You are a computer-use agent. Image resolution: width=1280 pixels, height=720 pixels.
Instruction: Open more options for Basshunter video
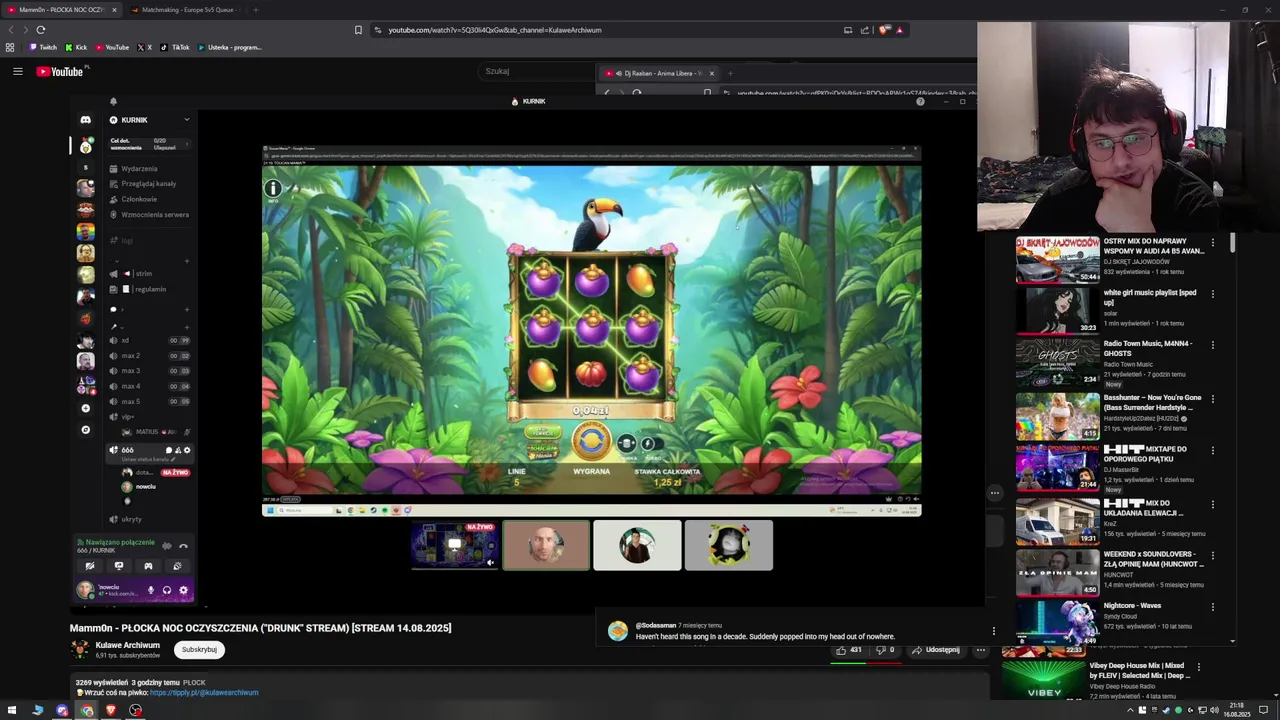pos(1213,399)
